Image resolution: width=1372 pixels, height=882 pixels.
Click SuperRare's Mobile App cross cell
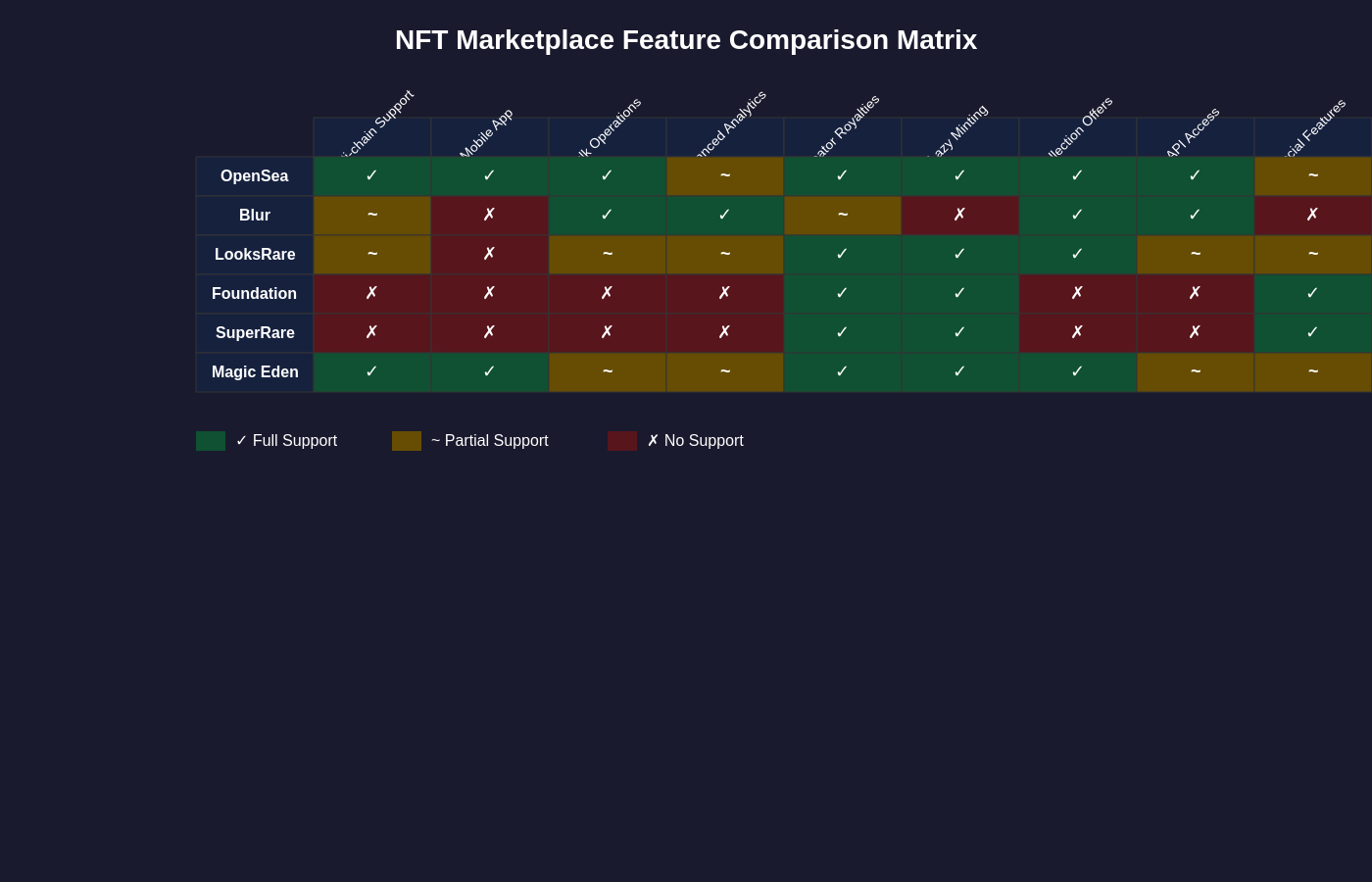490,333
